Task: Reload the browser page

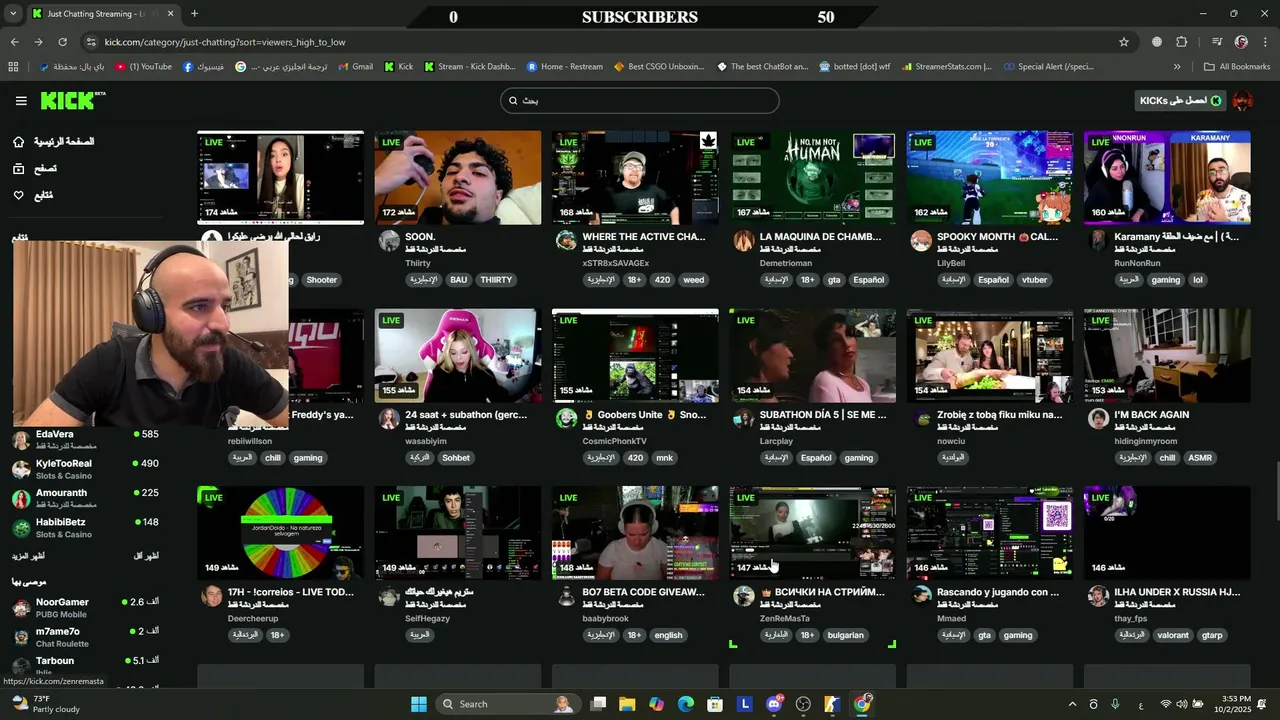Action: (62, 42)
